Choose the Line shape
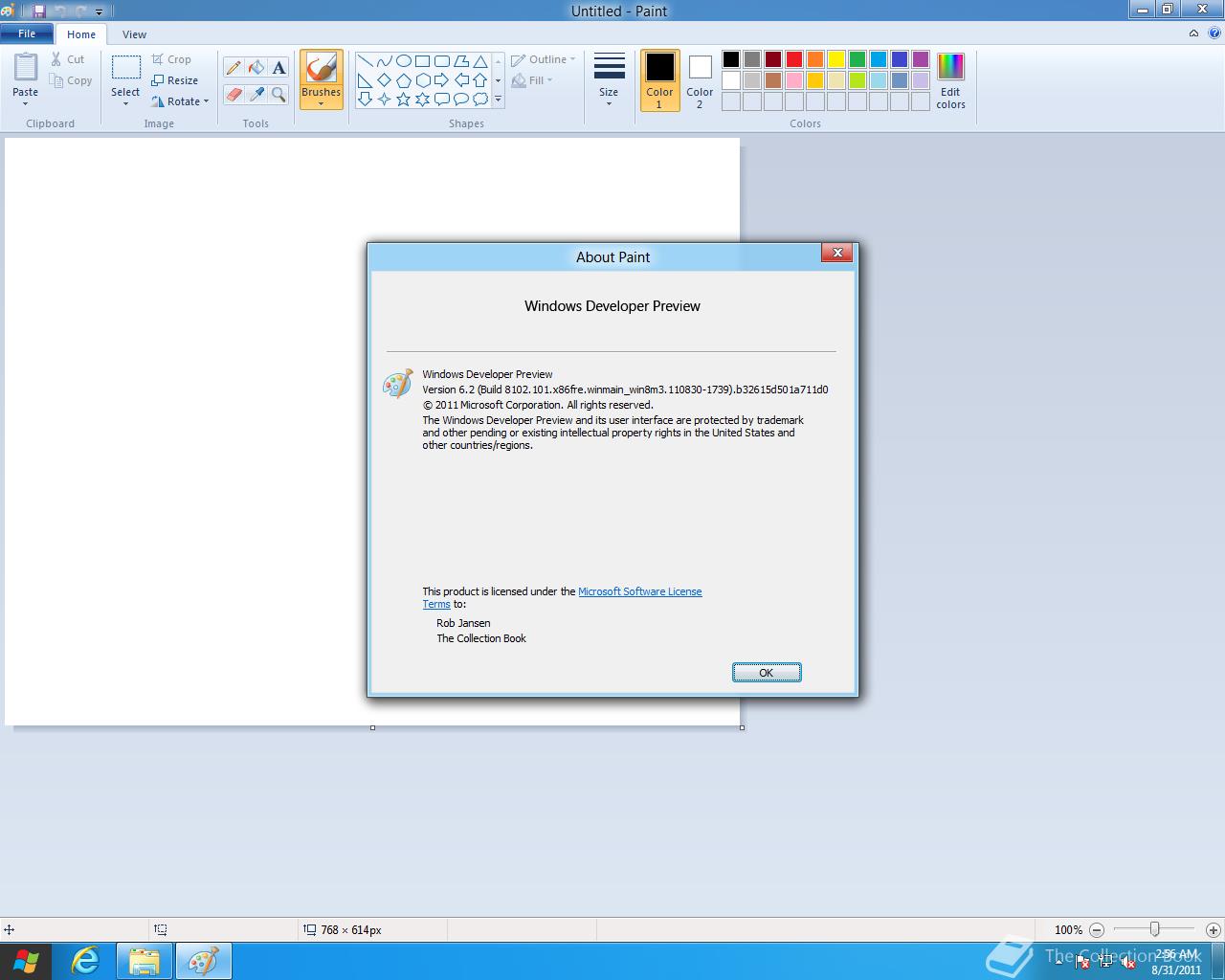 (365, 61)
